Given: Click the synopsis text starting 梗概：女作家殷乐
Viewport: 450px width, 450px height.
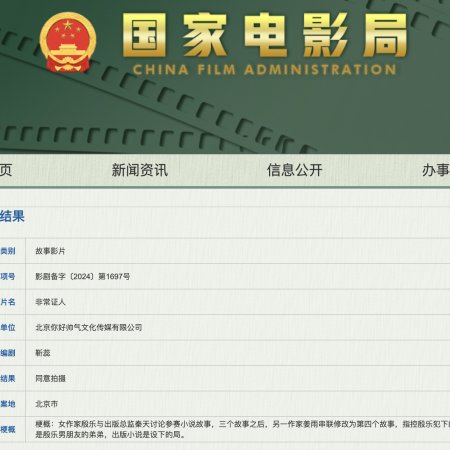Looking at the screenshot, I should coord(243,429).
